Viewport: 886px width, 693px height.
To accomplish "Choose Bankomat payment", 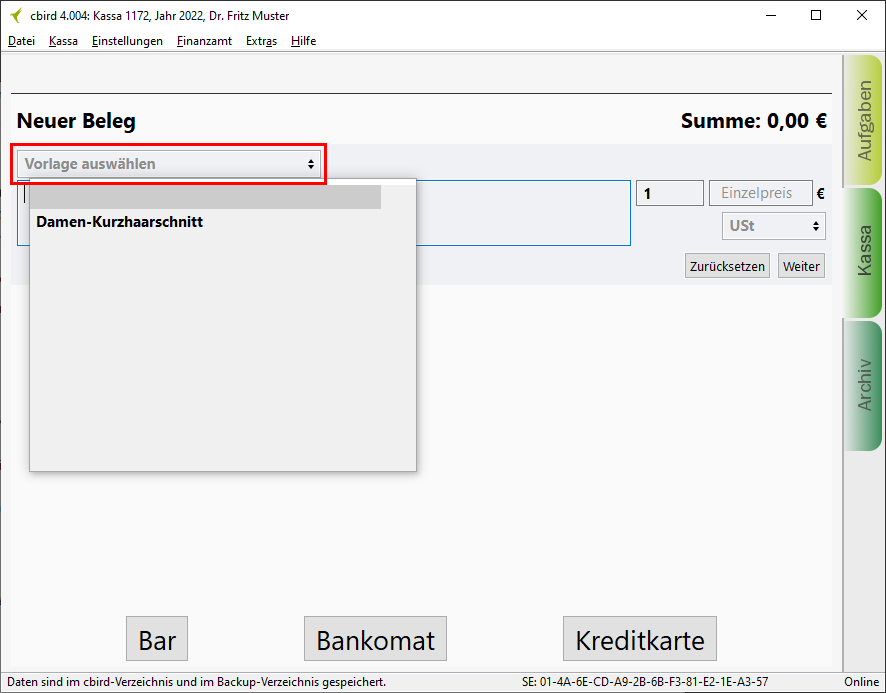I will (375, 640).
